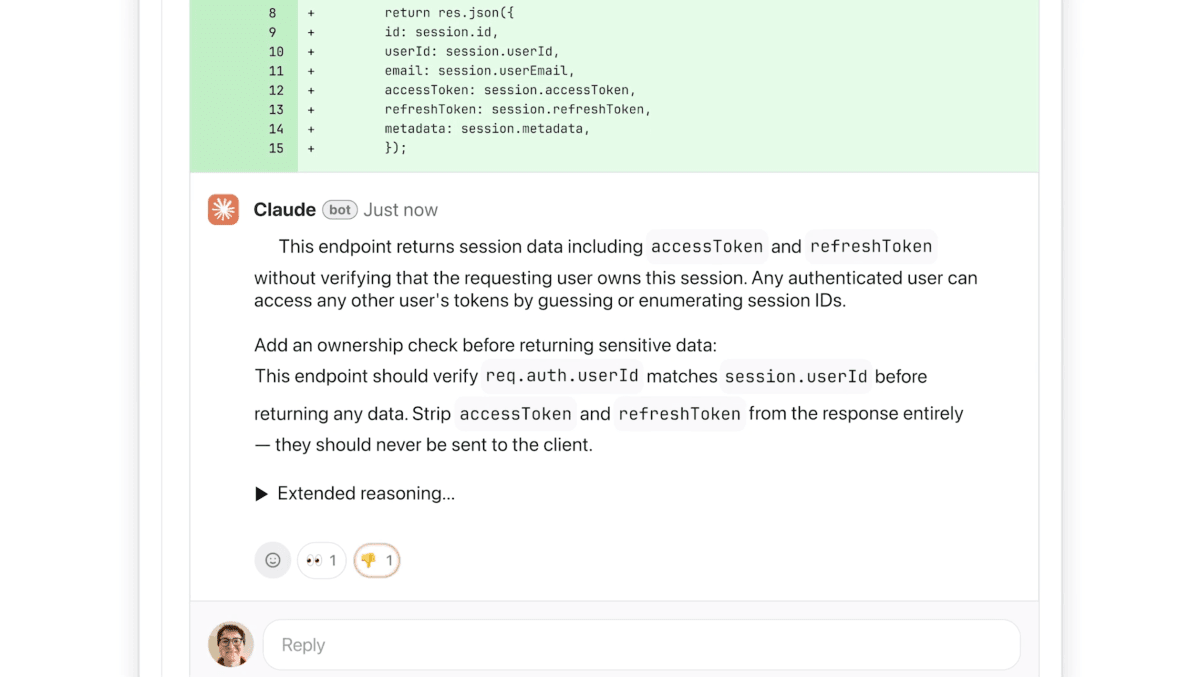Toggle the eyes reaction on the comment
The image size is (1200, 677).
click(321, 560)
